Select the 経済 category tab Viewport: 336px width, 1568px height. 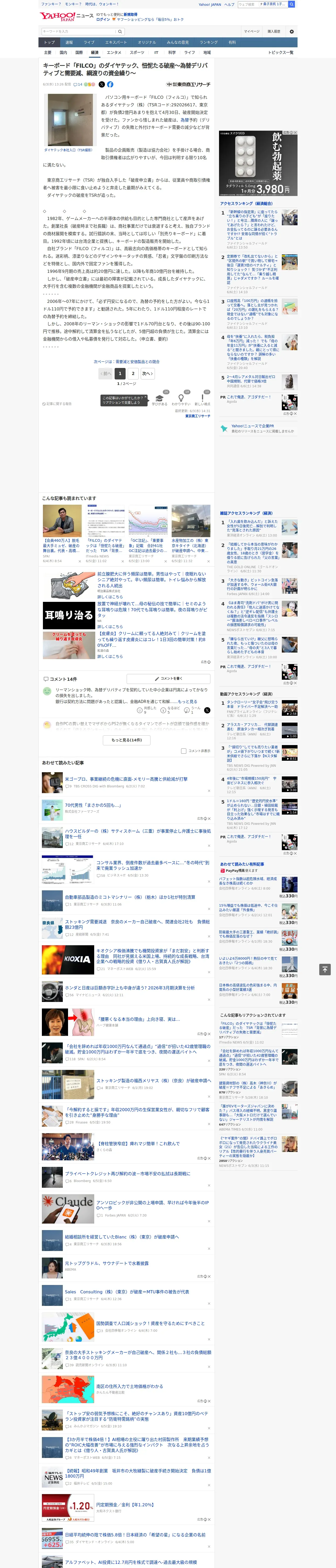(94, 52)
